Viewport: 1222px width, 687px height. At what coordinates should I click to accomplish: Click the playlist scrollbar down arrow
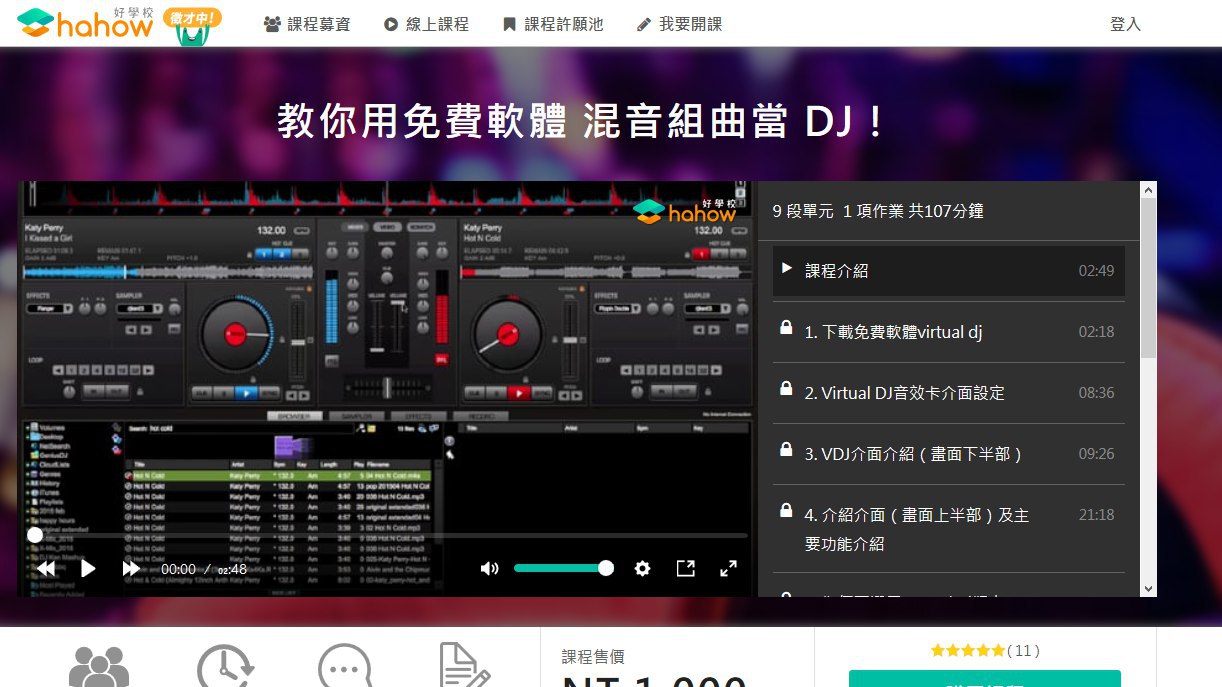[x=1148, y=589]
